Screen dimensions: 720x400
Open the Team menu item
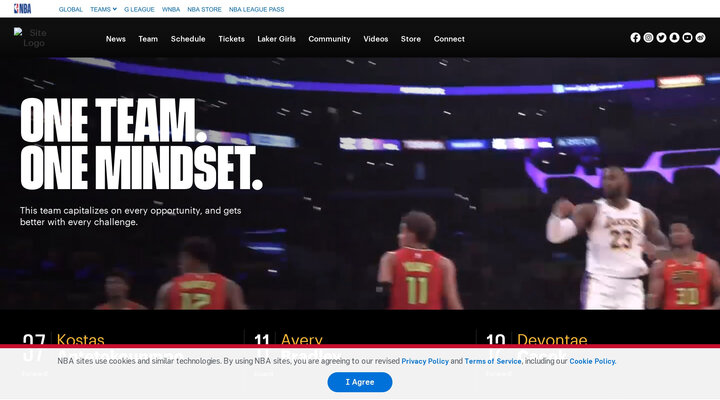pos(148,39)
